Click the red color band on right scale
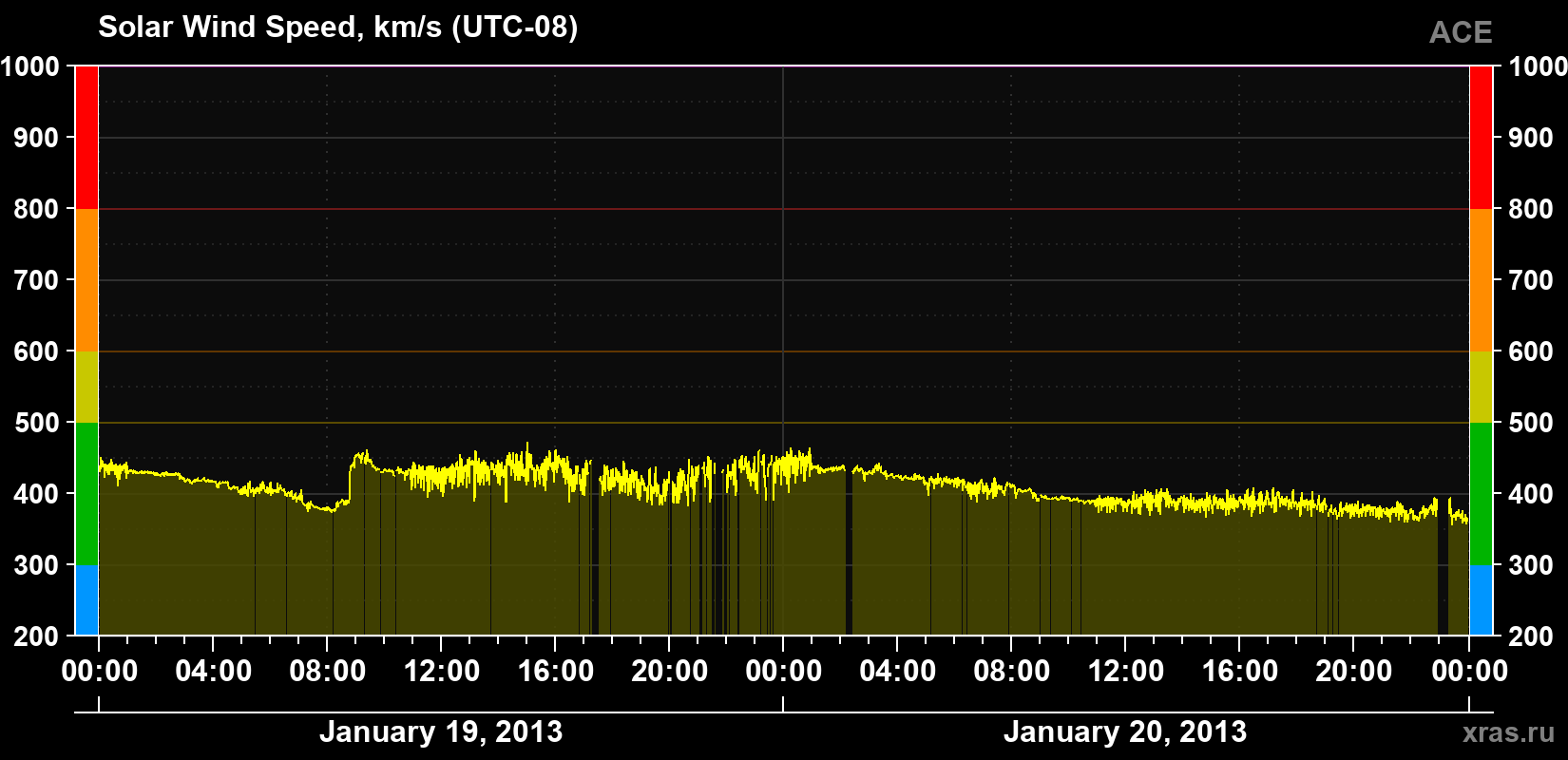The width and height of the screenshot is (1568, 760). [1481, 138]
